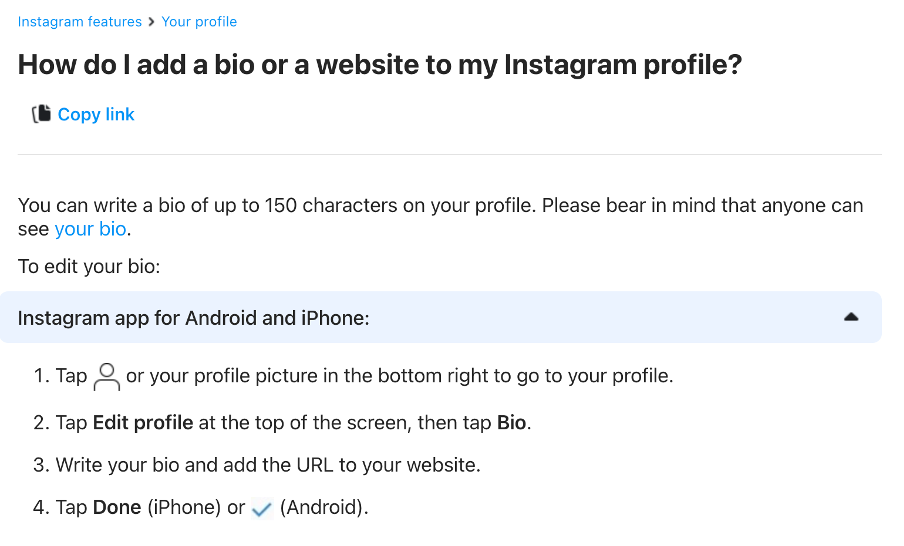The height and width of the screenshot is (546, 904).
Task: Click the (iPhone) label in step 4
Action: pyautogui.click(x=184, y=507)
